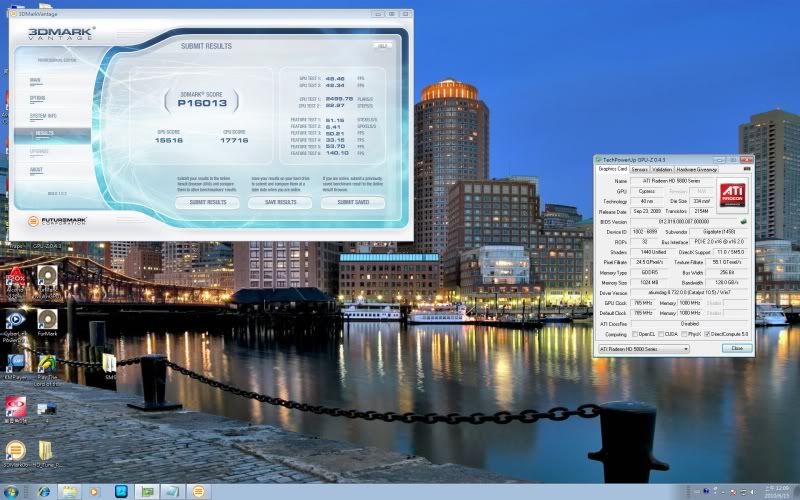Image resolution: width=800 pixels, height=500 pixels.
Task: Open the Options section in 3DMark Vantage
Action: [37, 98]
